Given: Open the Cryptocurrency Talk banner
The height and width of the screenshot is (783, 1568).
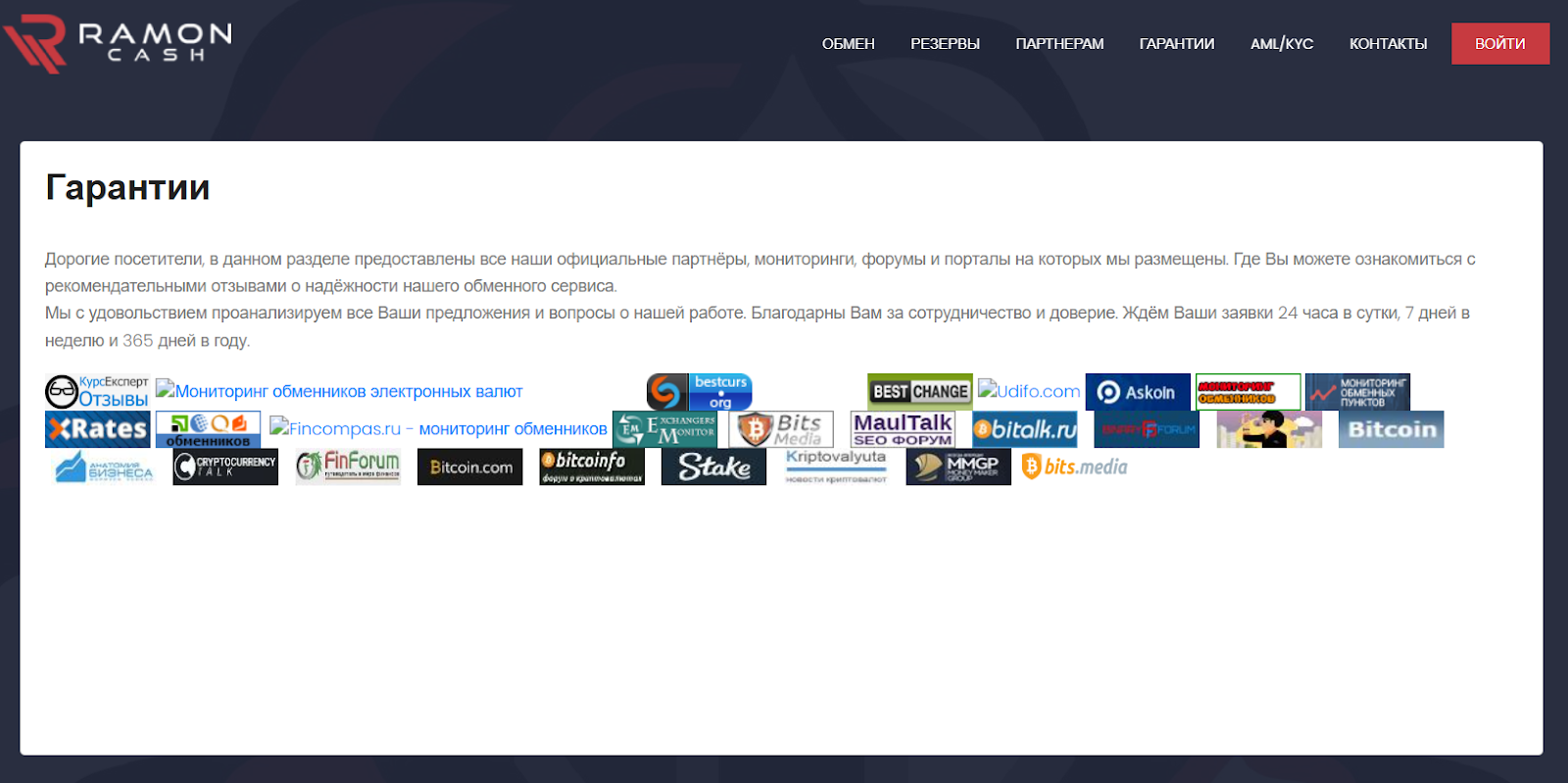Looking at the screenshot, I should click(225, 466).
